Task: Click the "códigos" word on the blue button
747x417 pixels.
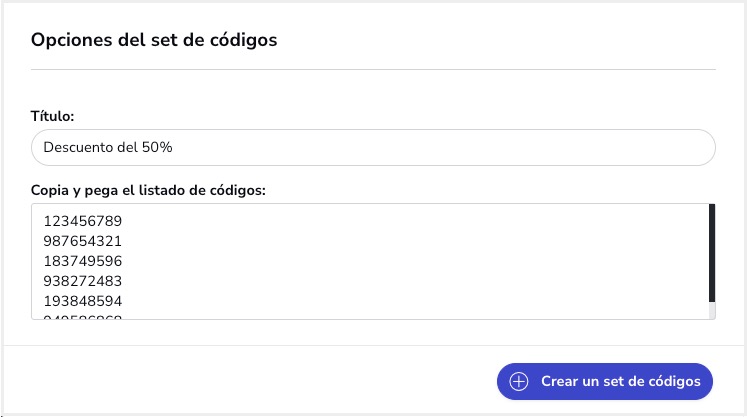Action: [674, 381]
